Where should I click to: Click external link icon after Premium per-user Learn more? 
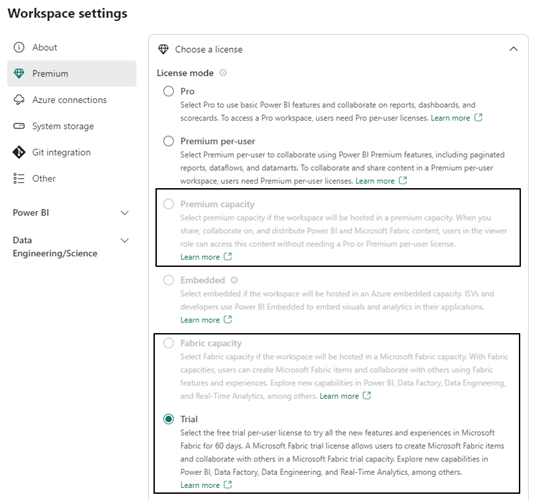click(403, 180)
